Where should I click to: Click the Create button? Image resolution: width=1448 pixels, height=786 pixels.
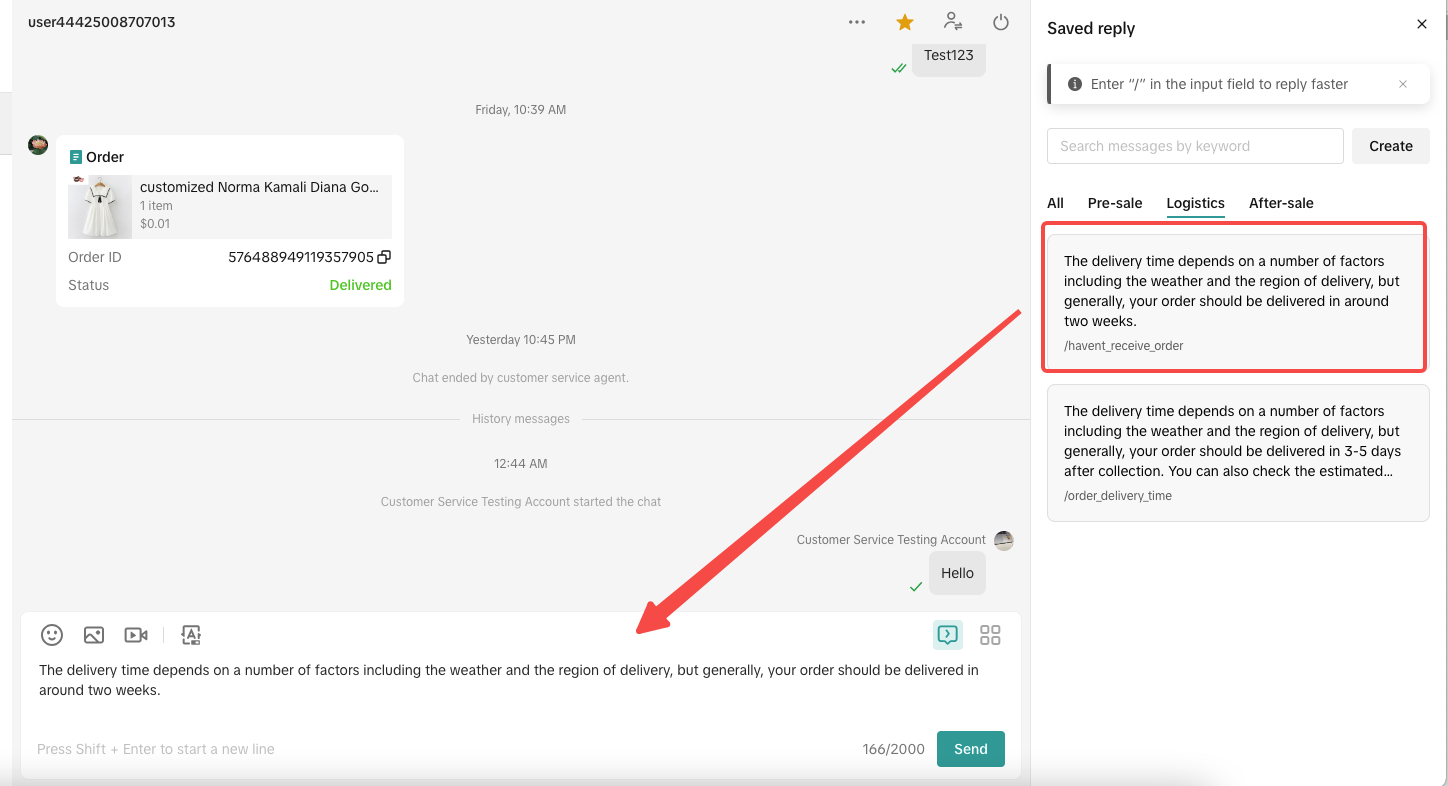1390,146
